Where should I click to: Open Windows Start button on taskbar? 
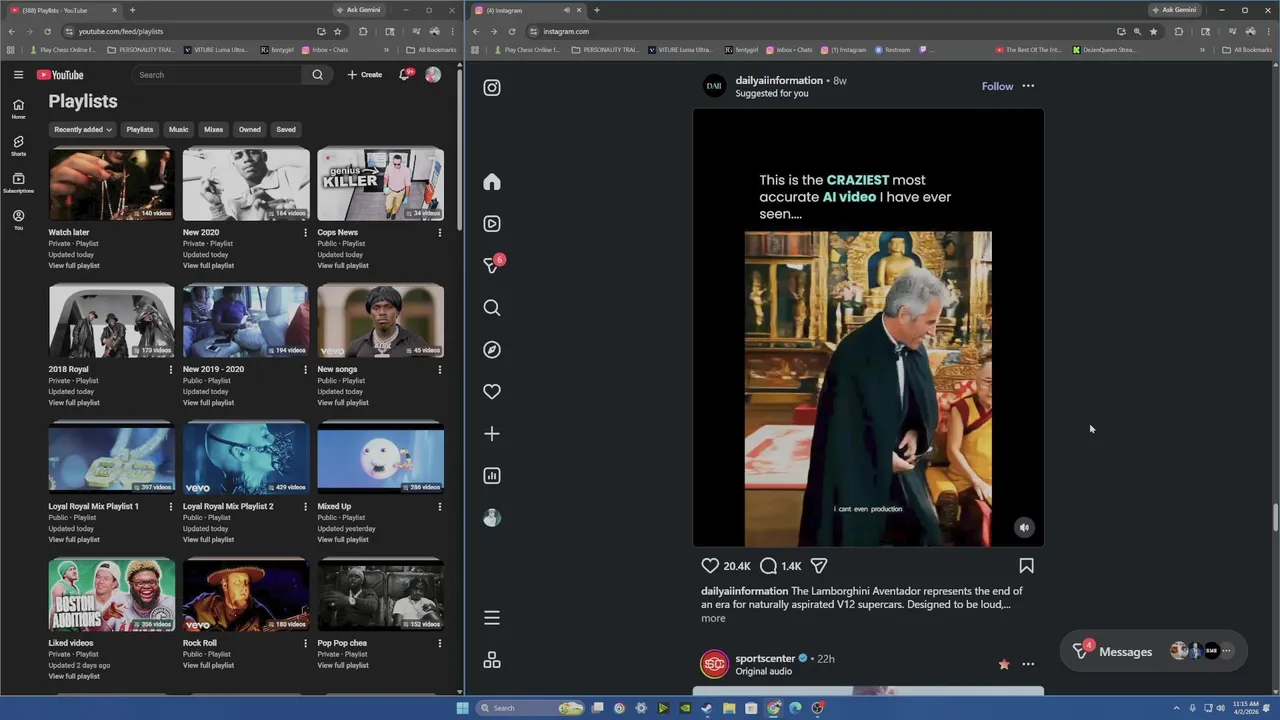(462, 708)
